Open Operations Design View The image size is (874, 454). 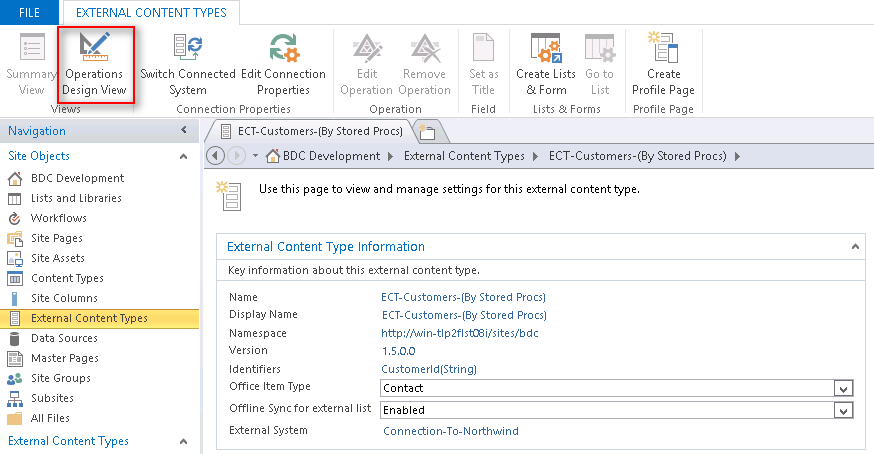click(x=94, y=64)
